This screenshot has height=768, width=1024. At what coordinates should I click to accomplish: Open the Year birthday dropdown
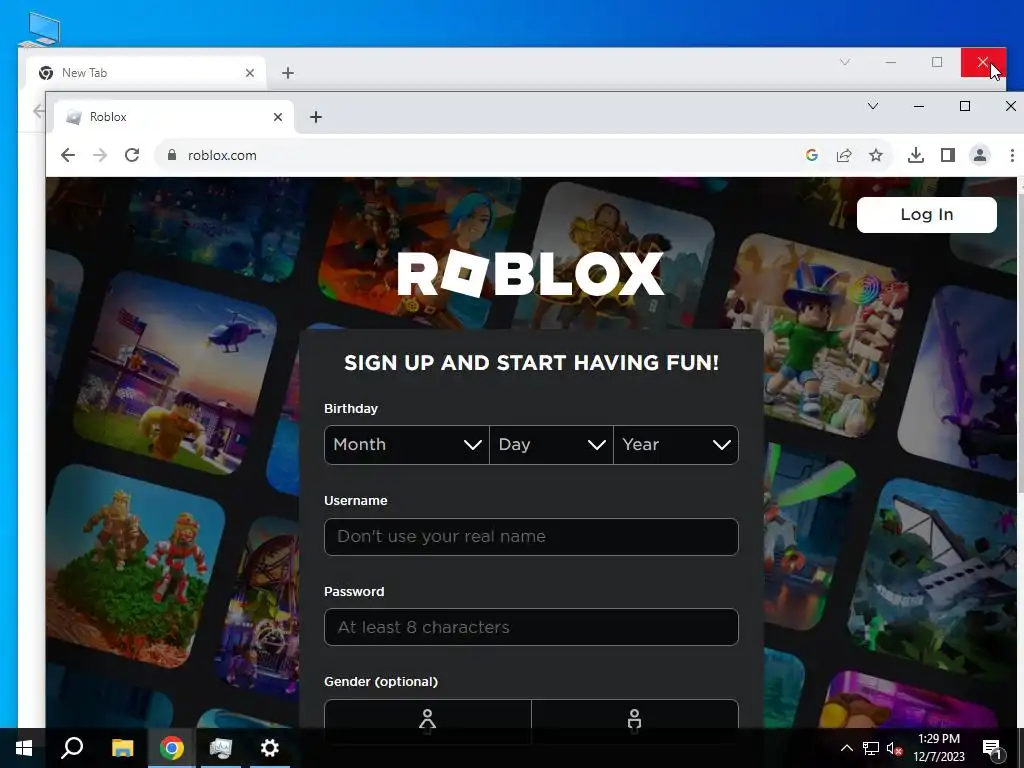point(676,445)
